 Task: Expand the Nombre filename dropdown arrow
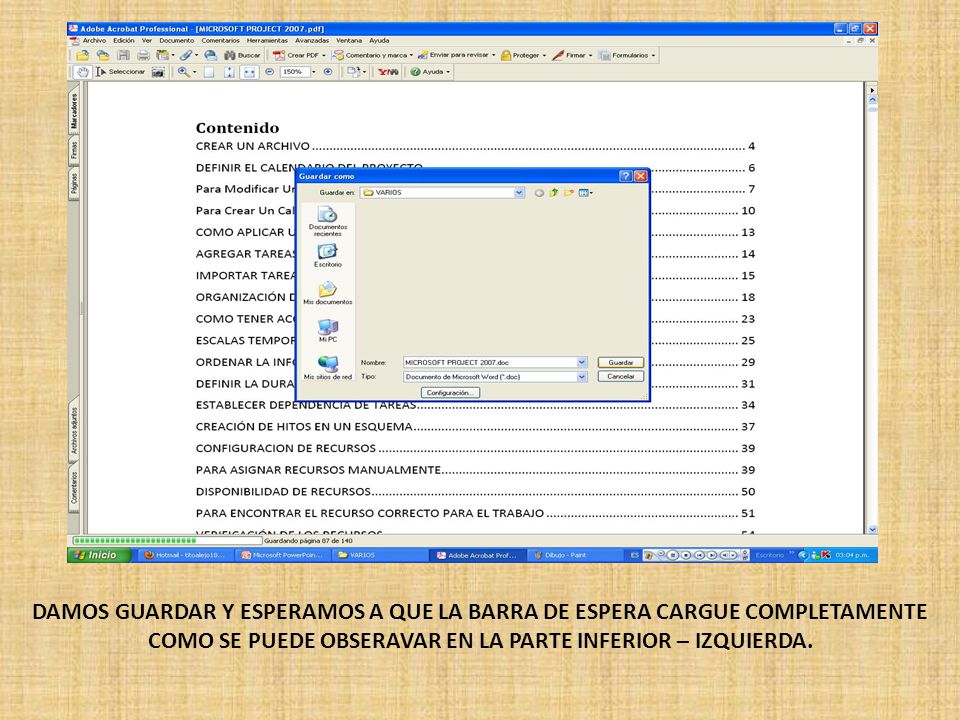click(582, 362)
